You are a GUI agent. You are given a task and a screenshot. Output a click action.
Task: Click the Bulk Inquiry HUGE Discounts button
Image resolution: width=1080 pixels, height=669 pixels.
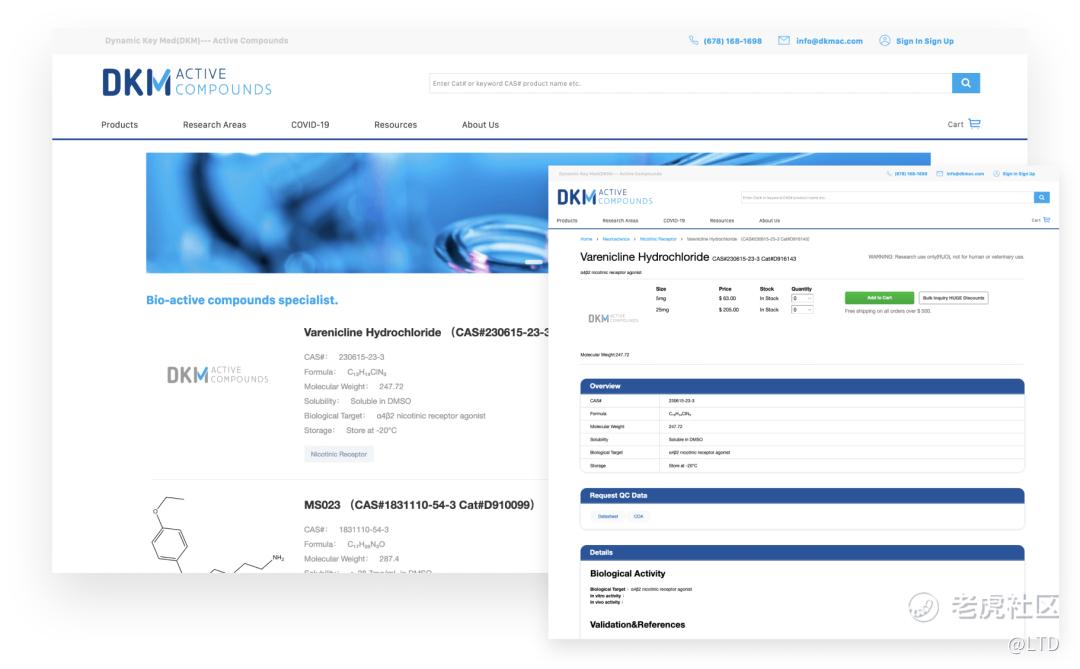point(953,298)
